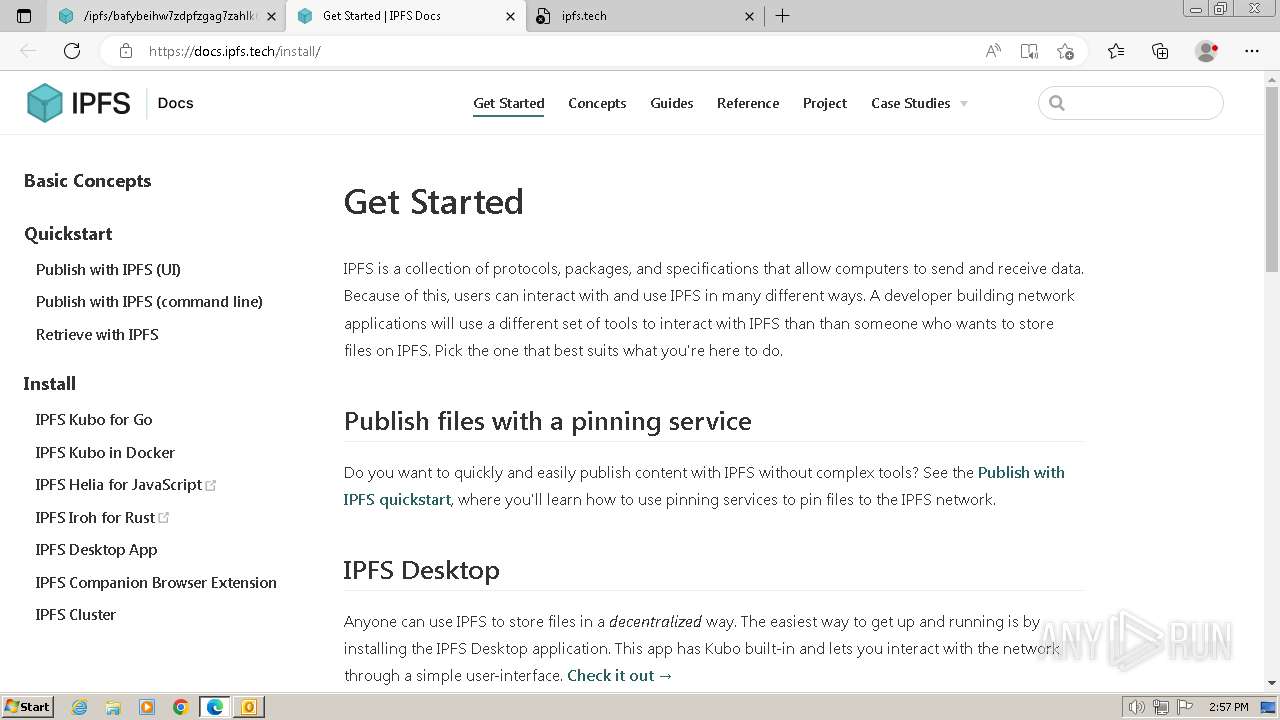Click the site lock info icon
1280x720 pixels.
click(x=125, y=51)
